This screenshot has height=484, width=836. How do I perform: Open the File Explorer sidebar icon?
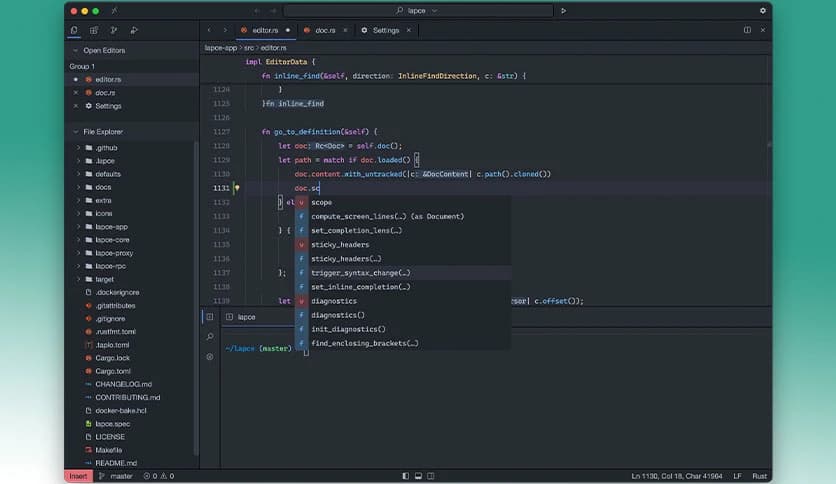click(74, 30)
